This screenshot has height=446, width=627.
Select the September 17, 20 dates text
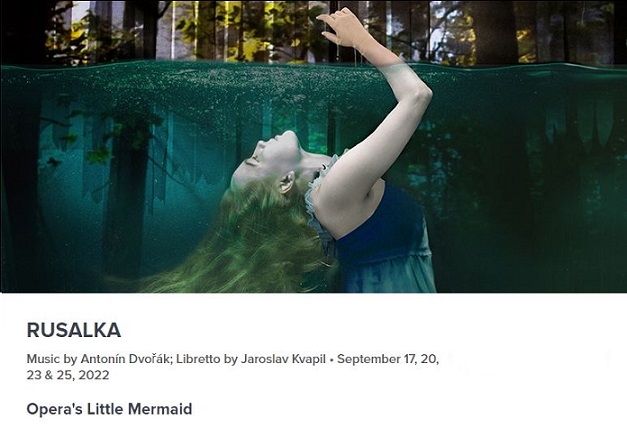(388, 359)
